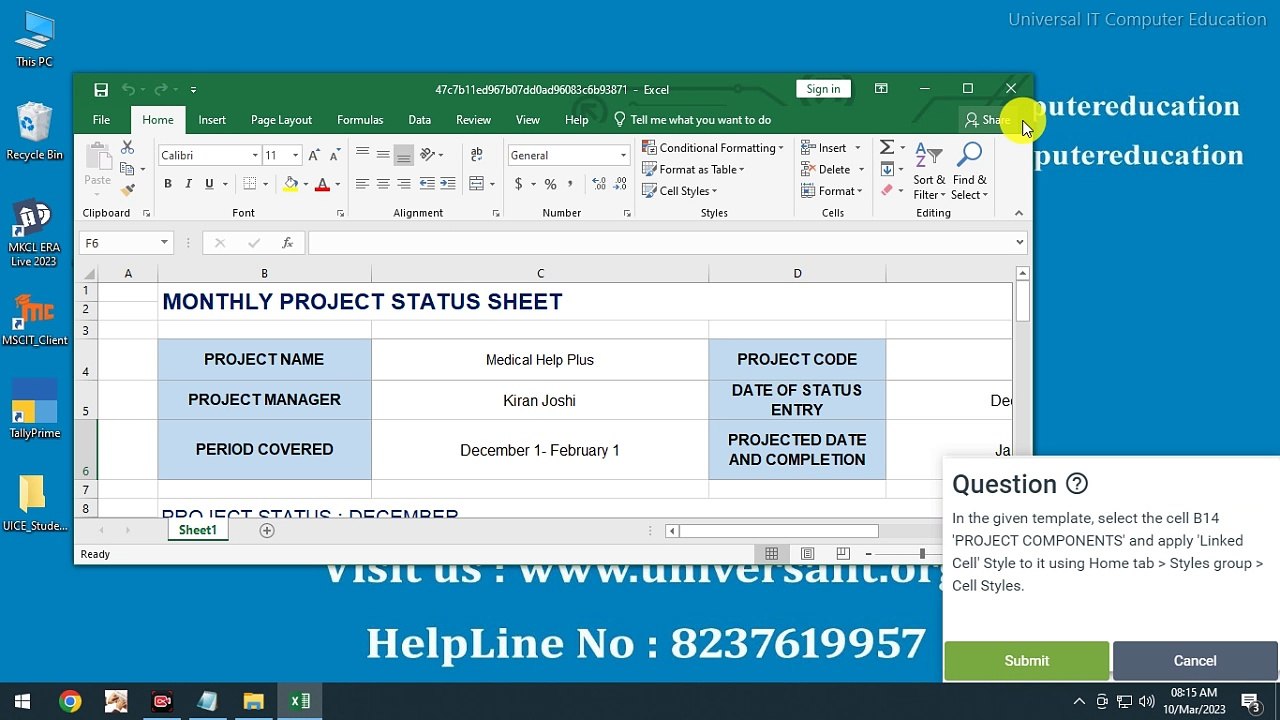
Task: Click the Insert Function fx icon
Action: tap(287, 243)
